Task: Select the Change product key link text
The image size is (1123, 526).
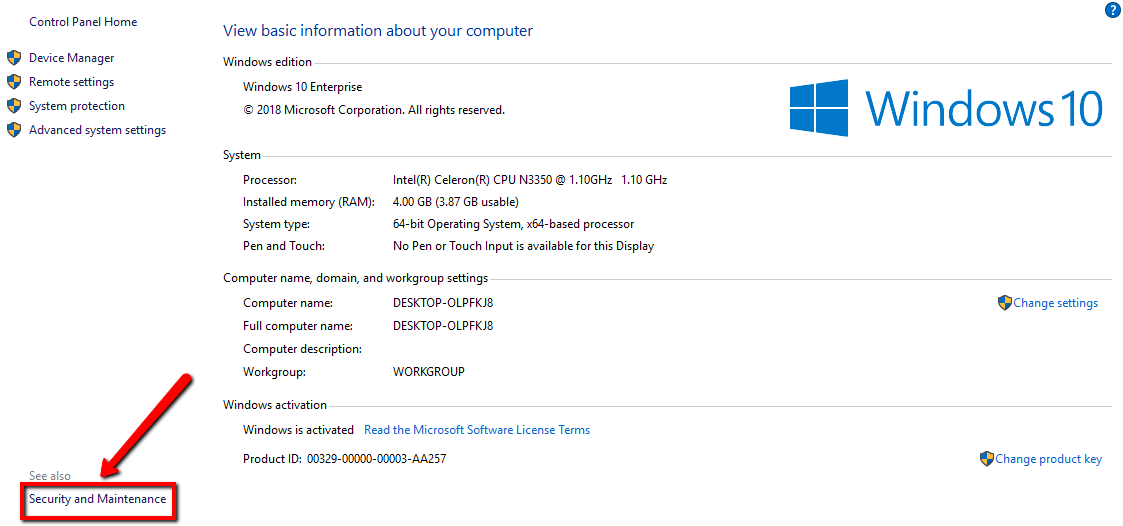Action: tap(1049, 459)
